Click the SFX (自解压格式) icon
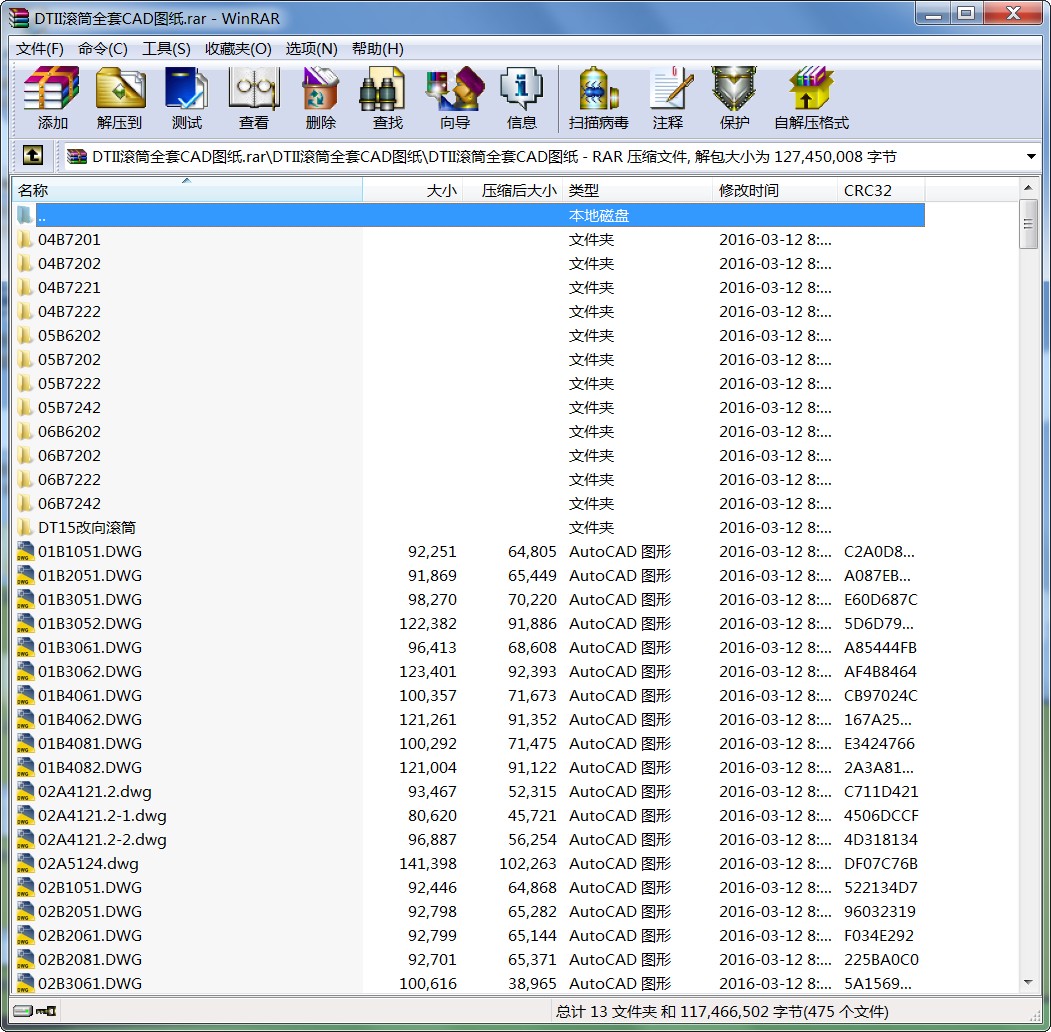The image size is (1051, 1032). pyautogui.click(x=811, y=98)
